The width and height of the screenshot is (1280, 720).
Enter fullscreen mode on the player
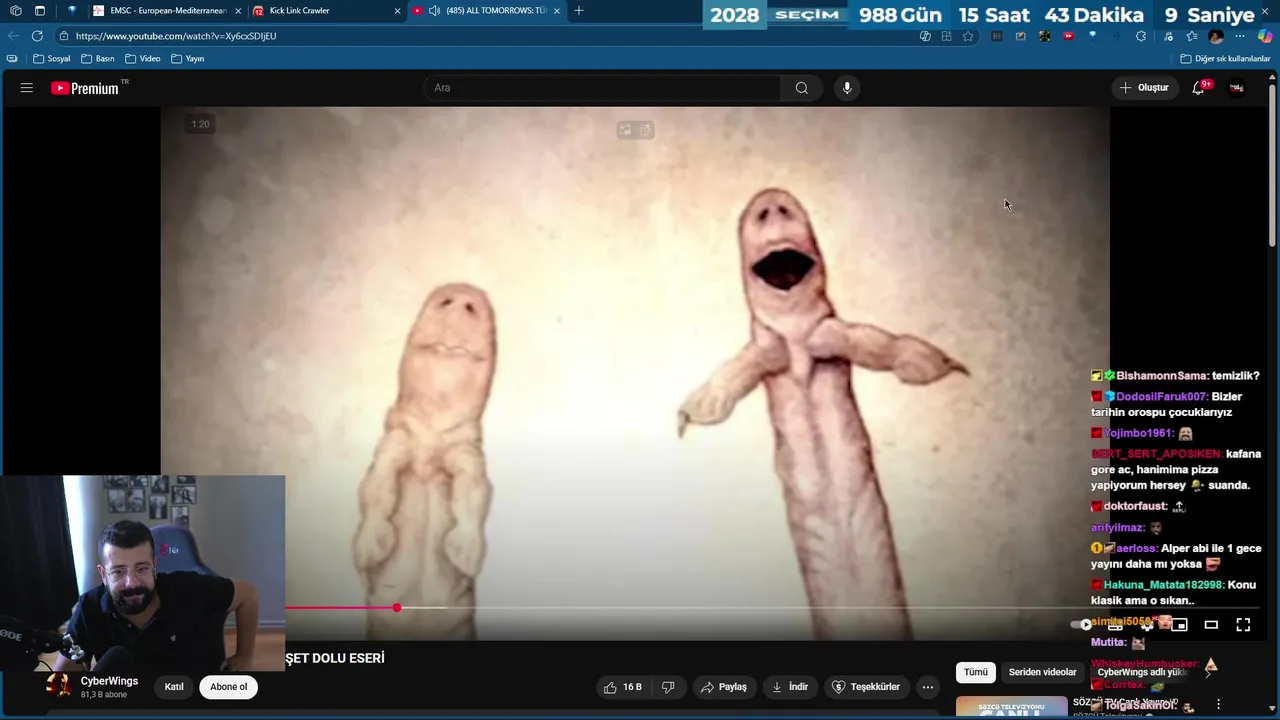tap(1243, 625)
